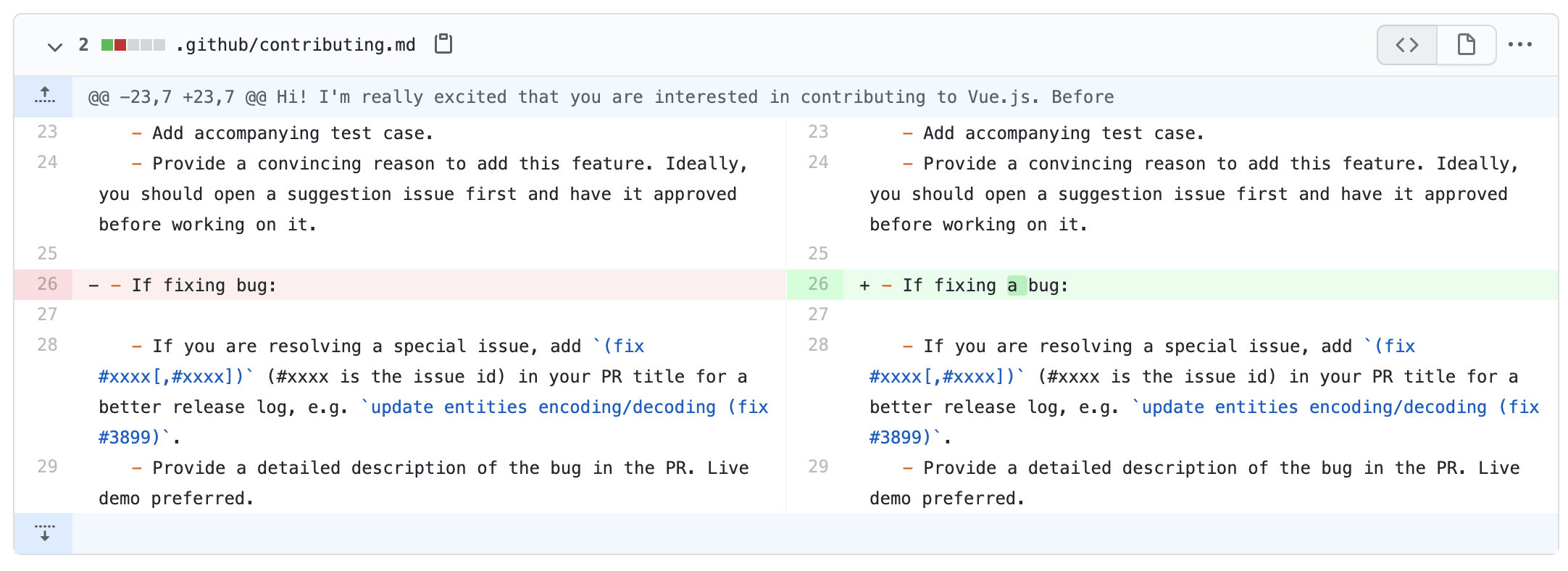
Task: Switch to rich diff file view
Action: pos(1467,45)
